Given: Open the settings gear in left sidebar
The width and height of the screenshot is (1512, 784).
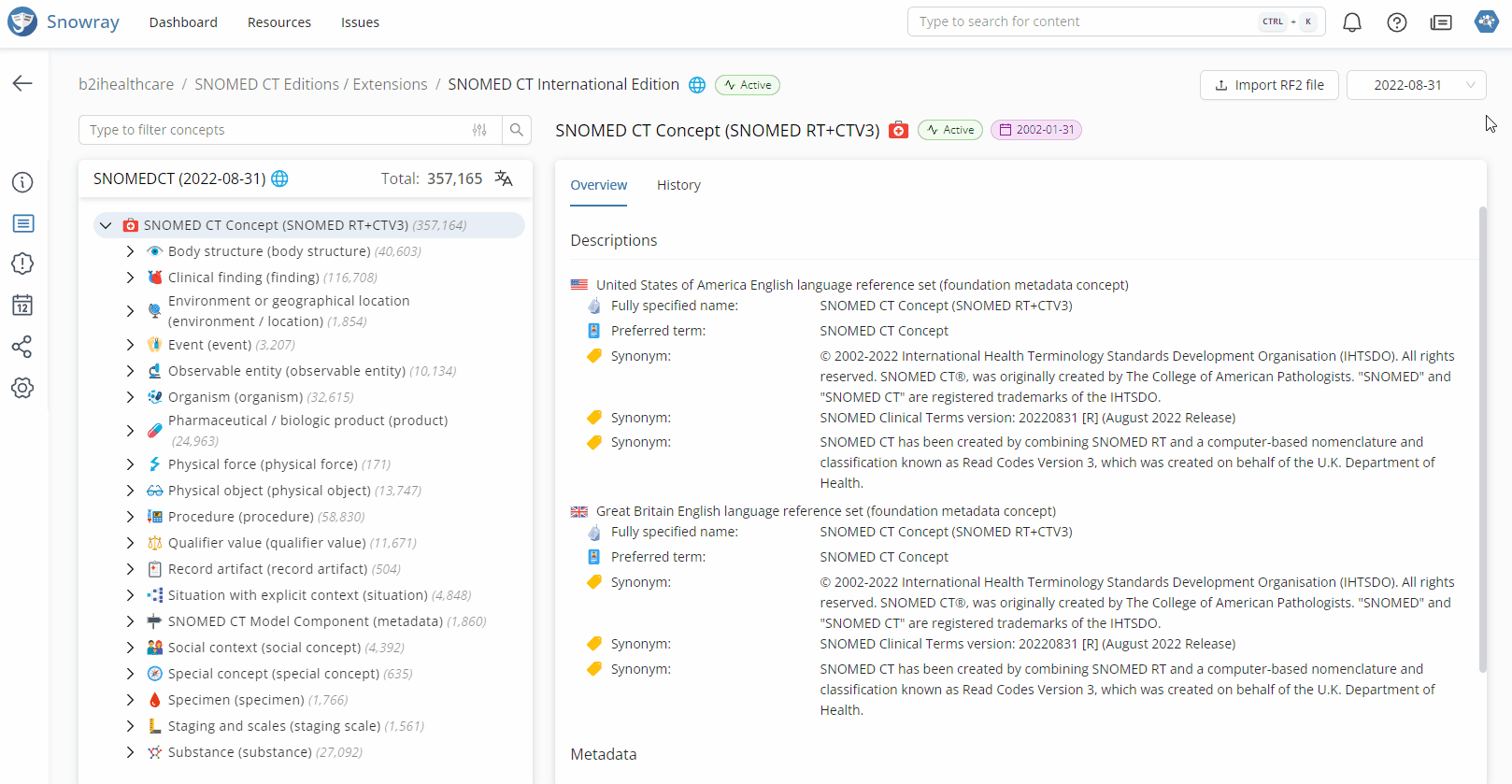Looking at the screenshot, I should click(22, 388).
